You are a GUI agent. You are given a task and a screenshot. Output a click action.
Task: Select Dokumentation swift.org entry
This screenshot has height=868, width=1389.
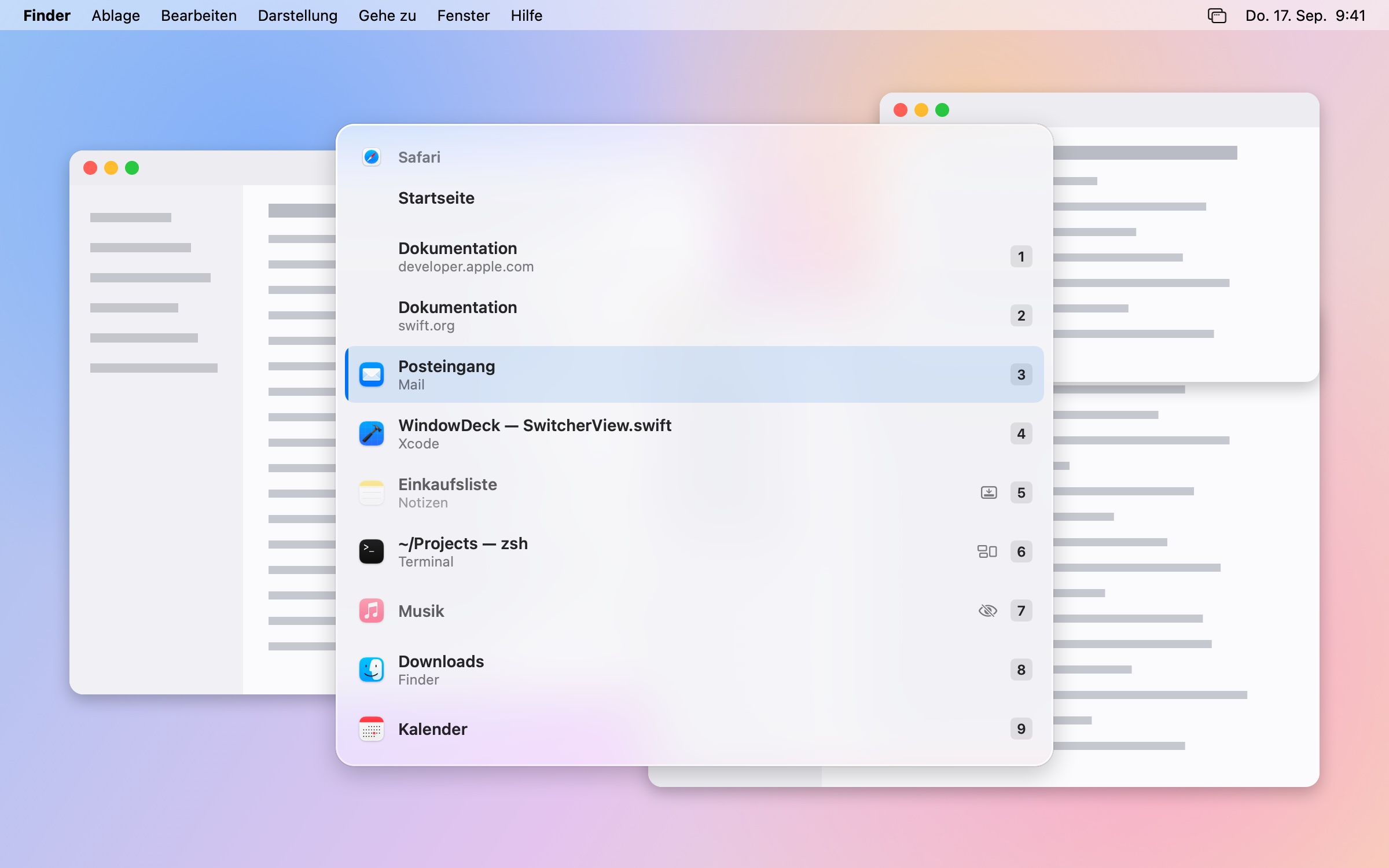coord(694,316)
